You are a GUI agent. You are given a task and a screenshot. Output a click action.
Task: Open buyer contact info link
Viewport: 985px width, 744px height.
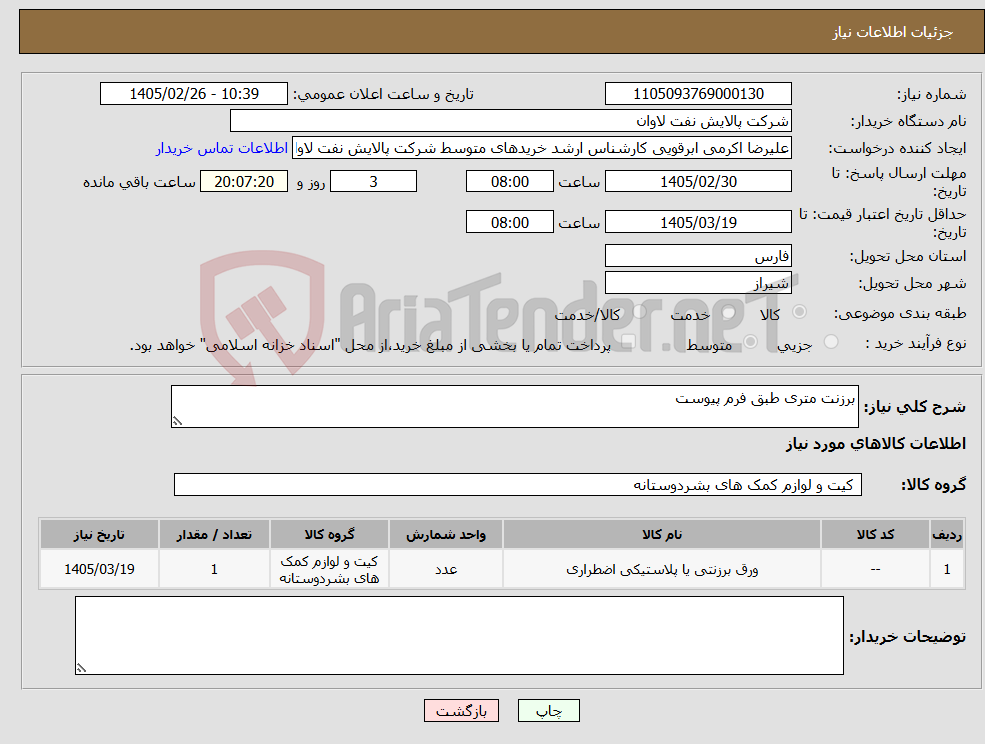pos(222,148)
